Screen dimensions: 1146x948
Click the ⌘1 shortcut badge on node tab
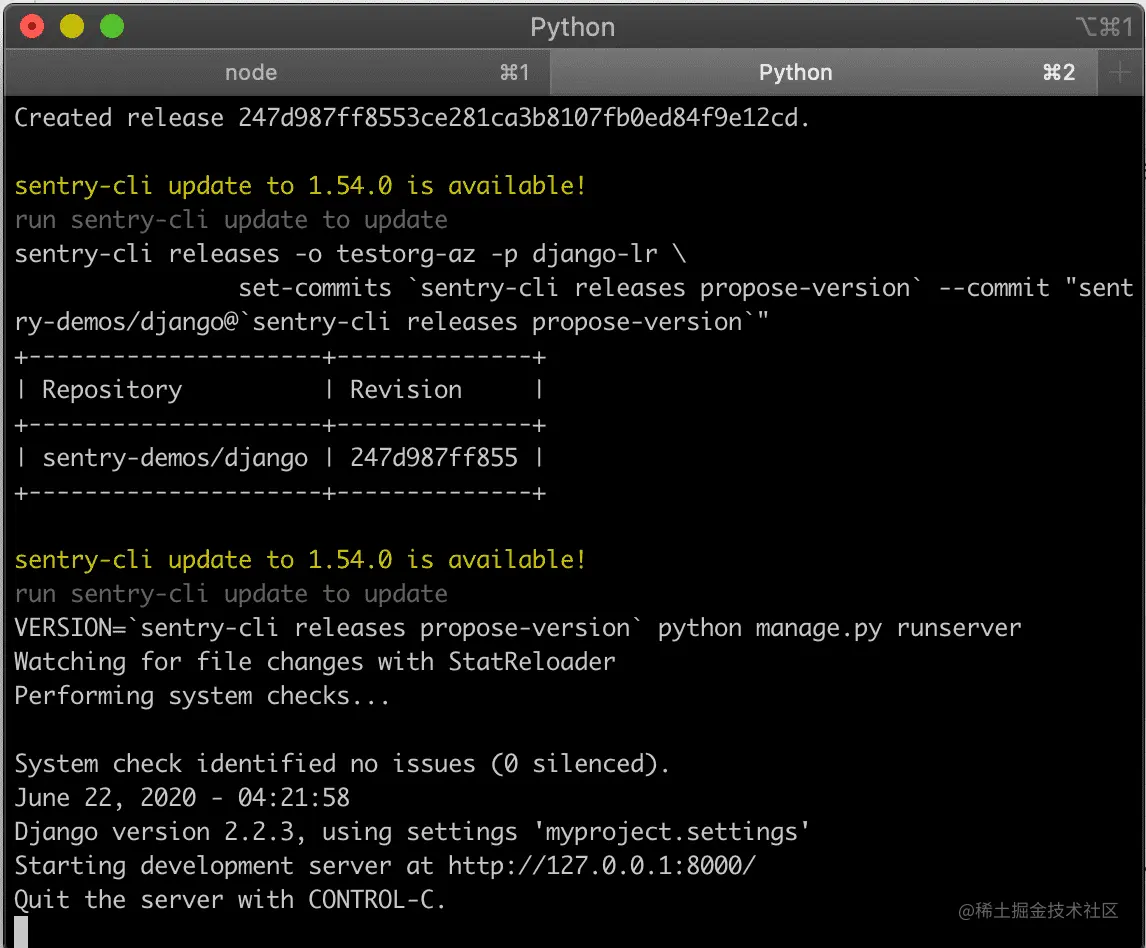pyautogui.click(x=513, y=72)
